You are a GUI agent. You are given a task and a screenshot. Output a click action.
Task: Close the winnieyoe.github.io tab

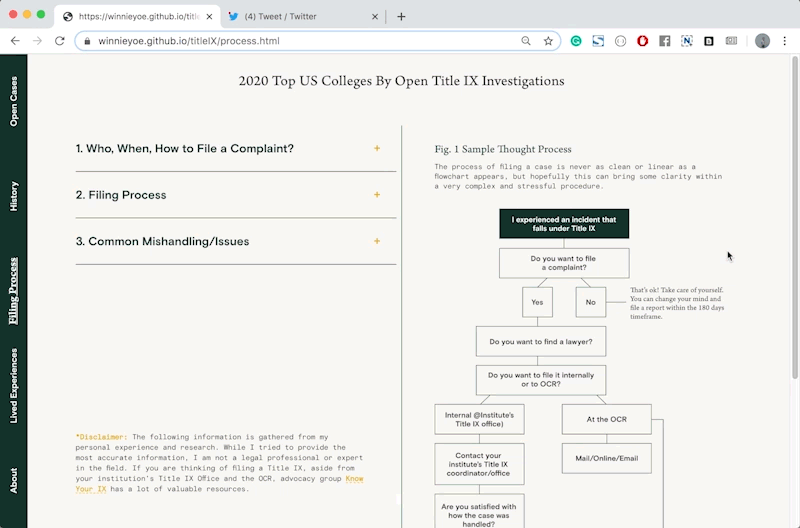(209, 16)
